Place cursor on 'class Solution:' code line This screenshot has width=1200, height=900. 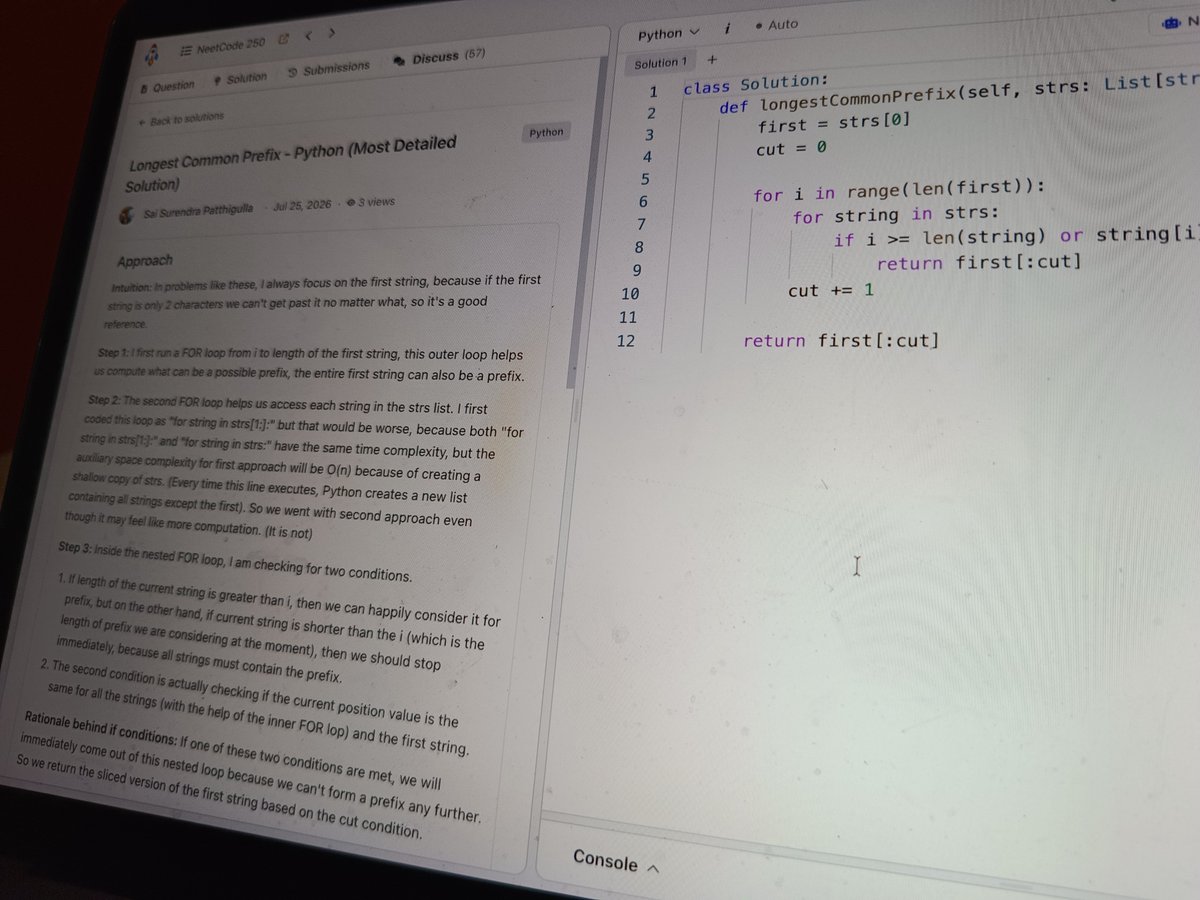(756, 86)
